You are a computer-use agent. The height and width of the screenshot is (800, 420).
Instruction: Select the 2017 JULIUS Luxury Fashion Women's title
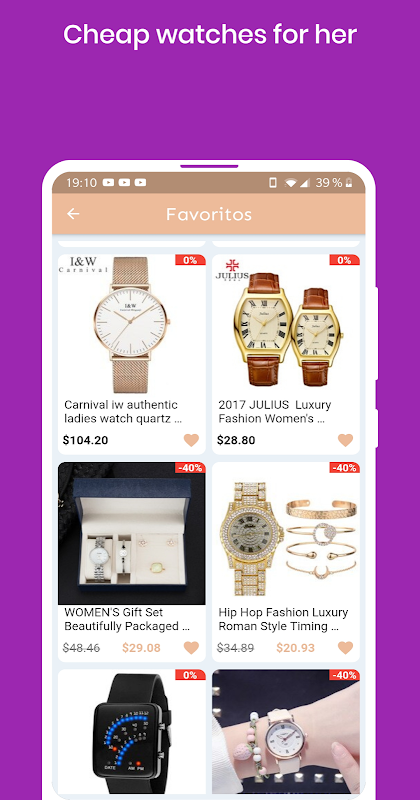(275, 412)
